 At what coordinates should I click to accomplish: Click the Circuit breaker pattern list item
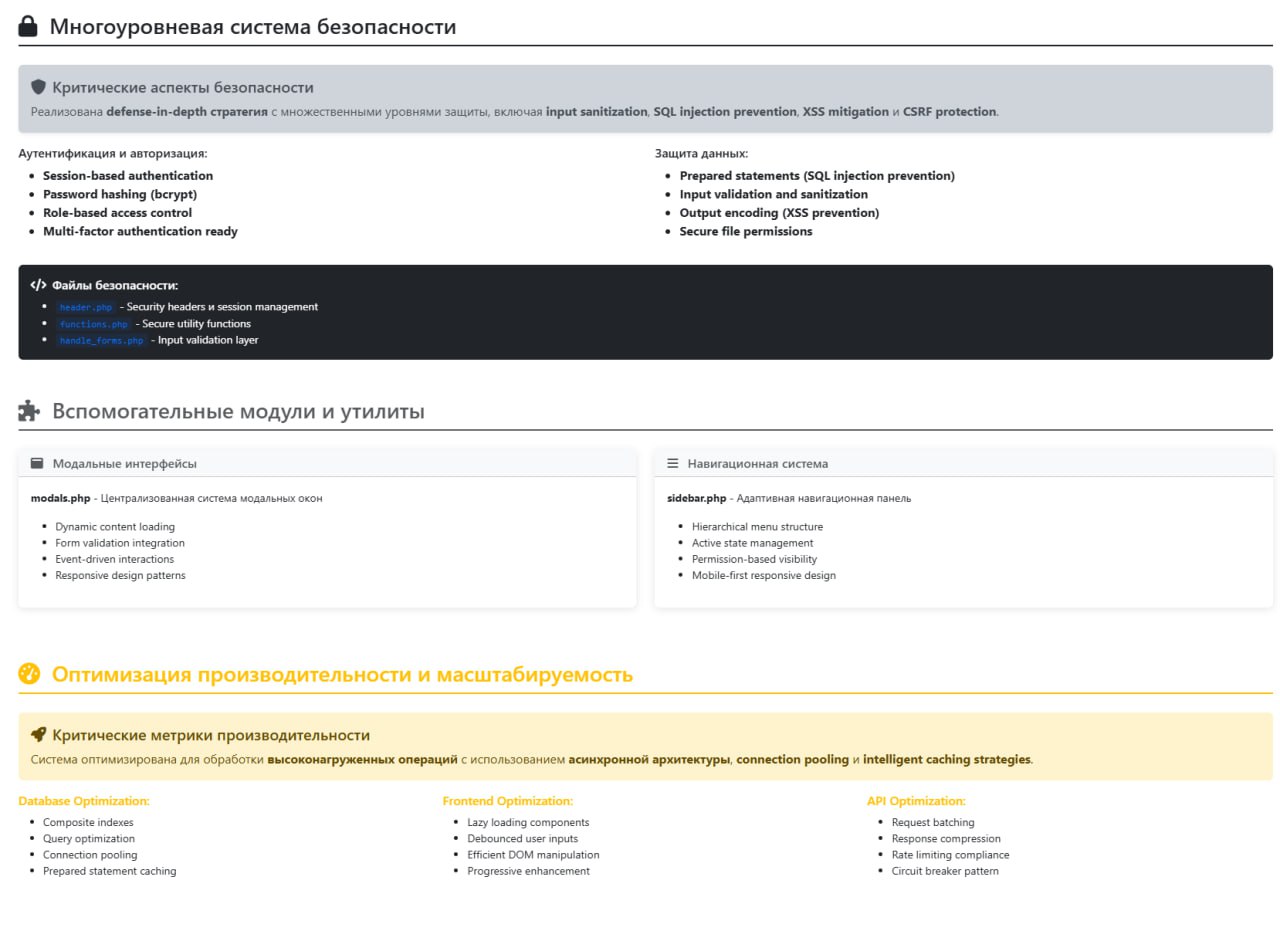click(945, 871)
